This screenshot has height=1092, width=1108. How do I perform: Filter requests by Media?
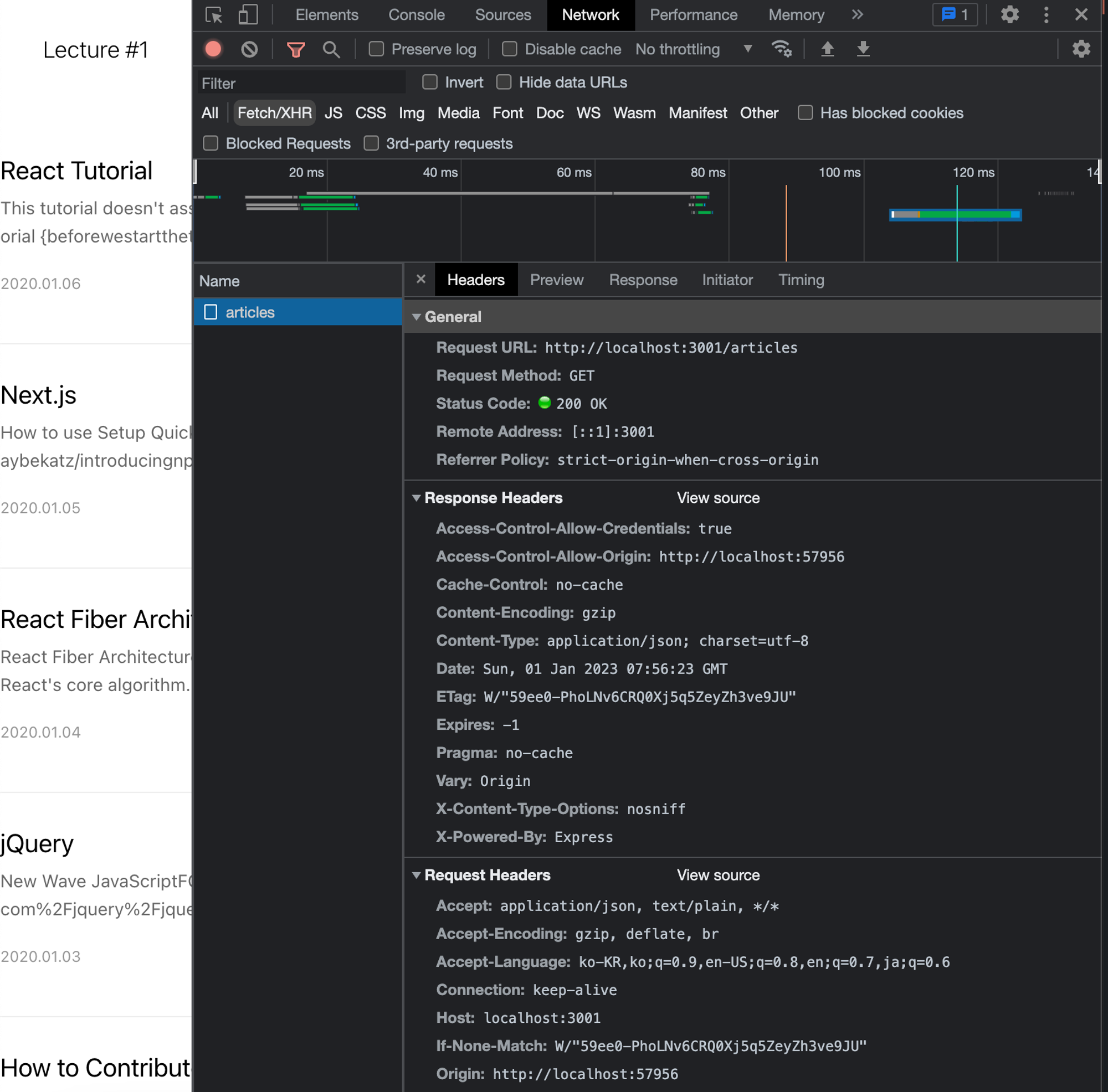(x=458, y=113)
